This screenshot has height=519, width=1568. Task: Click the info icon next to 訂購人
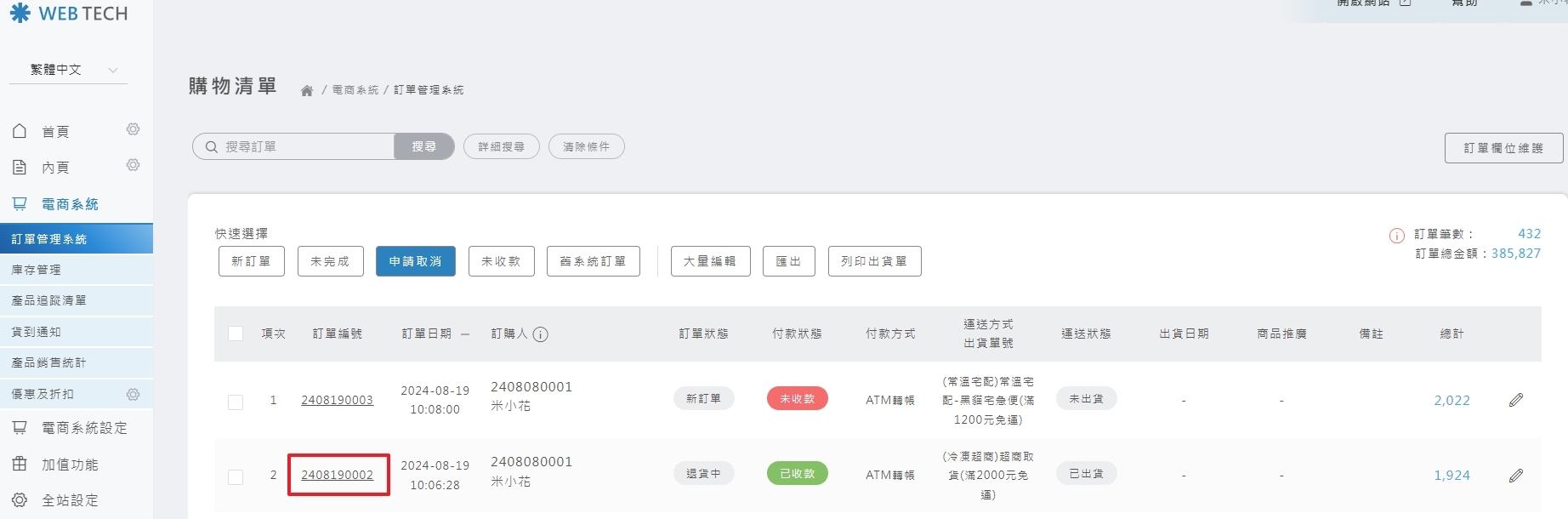[540, 334]
